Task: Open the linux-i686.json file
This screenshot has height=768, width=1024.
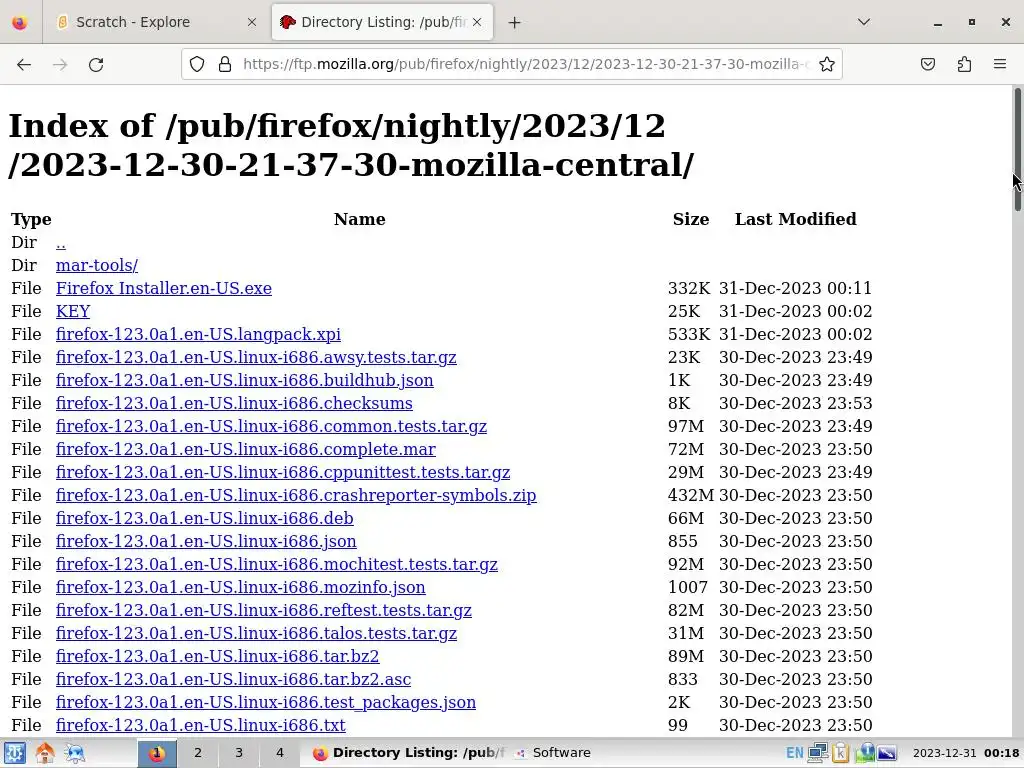Action: 206,541
